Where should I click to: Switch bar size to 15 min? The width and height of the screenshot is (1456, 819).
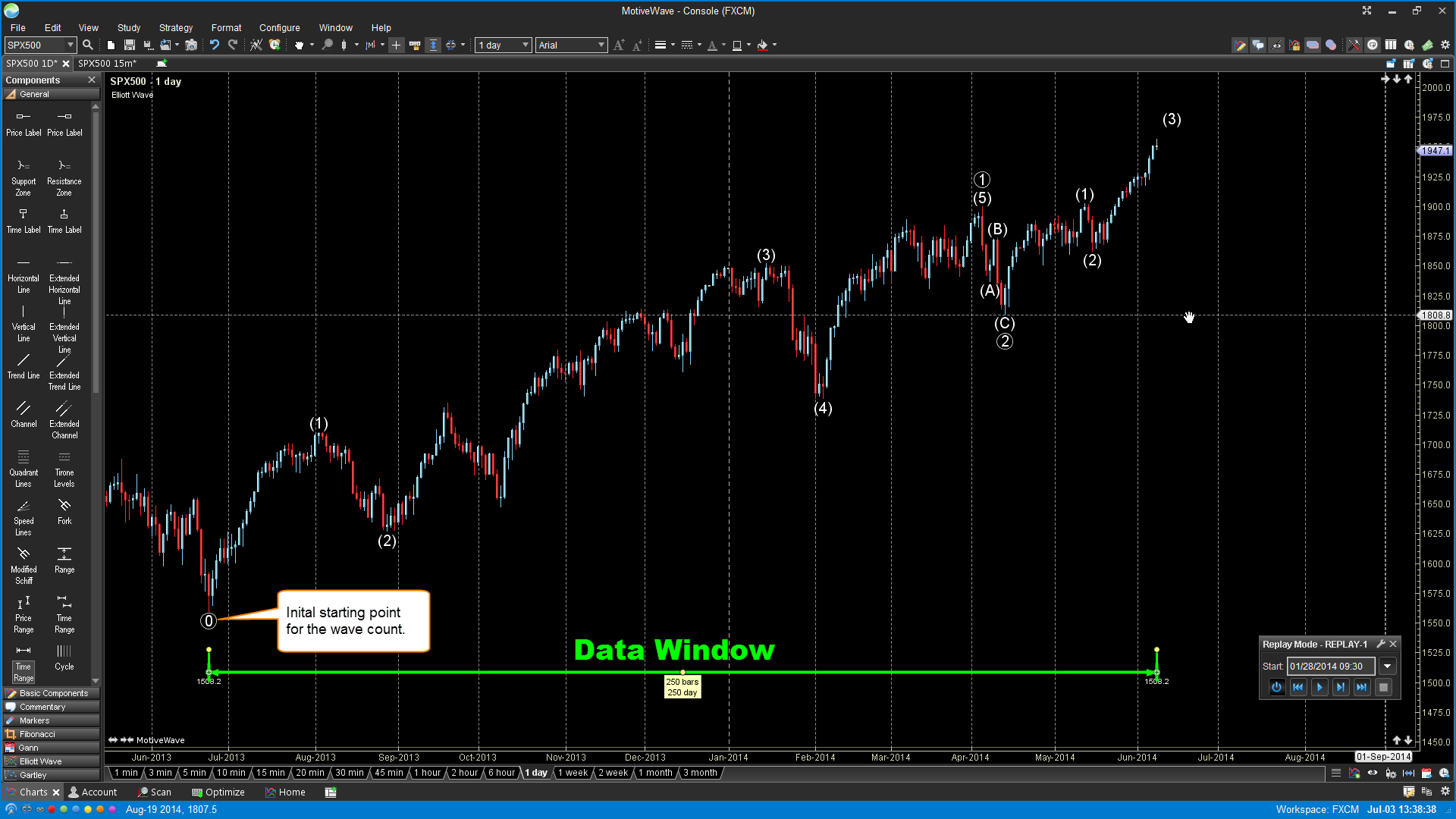[271, 773]
